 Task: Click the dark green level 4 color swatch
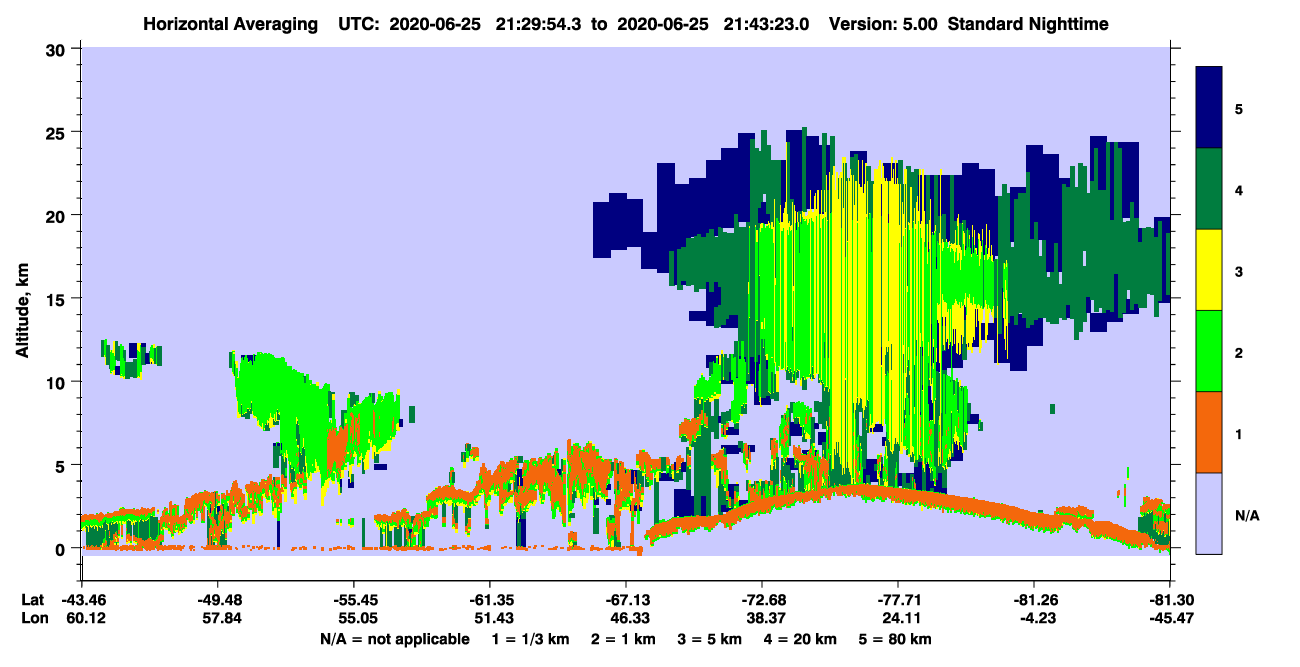tap(1209, 189)
